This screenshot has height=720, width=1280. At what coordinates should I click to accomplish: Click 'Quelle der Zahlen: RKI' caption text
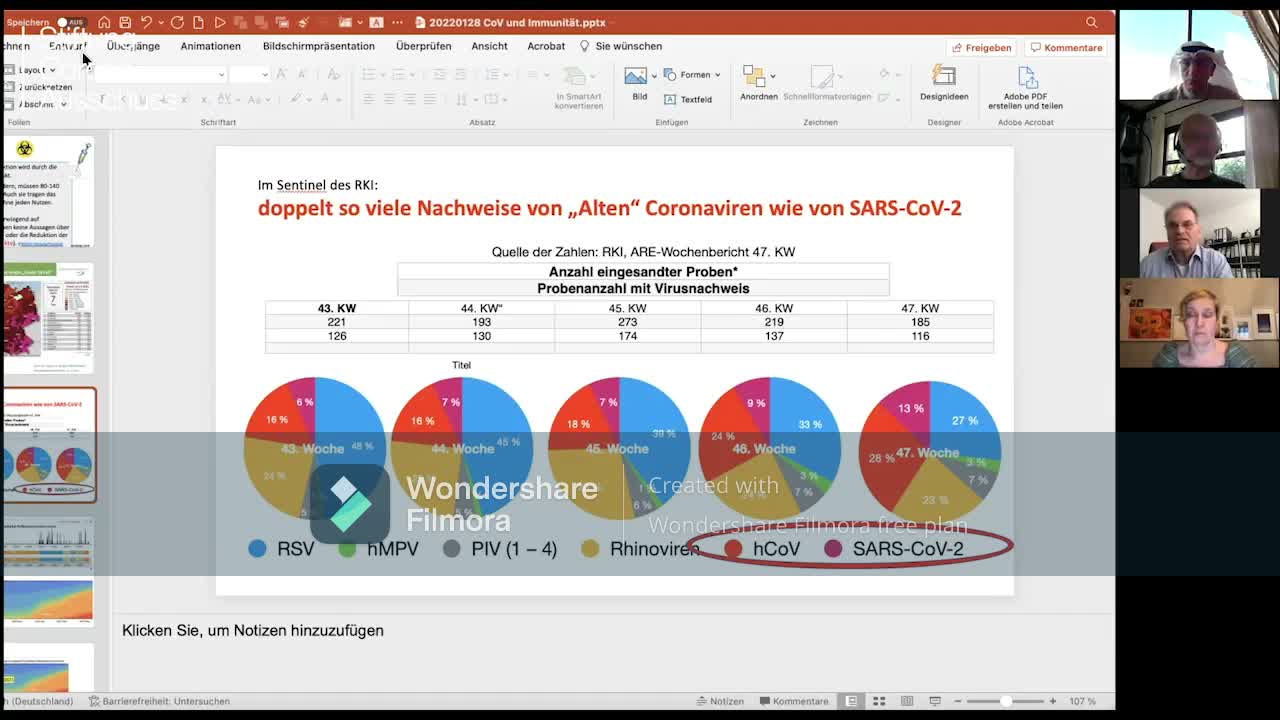(x=643, y=252)
